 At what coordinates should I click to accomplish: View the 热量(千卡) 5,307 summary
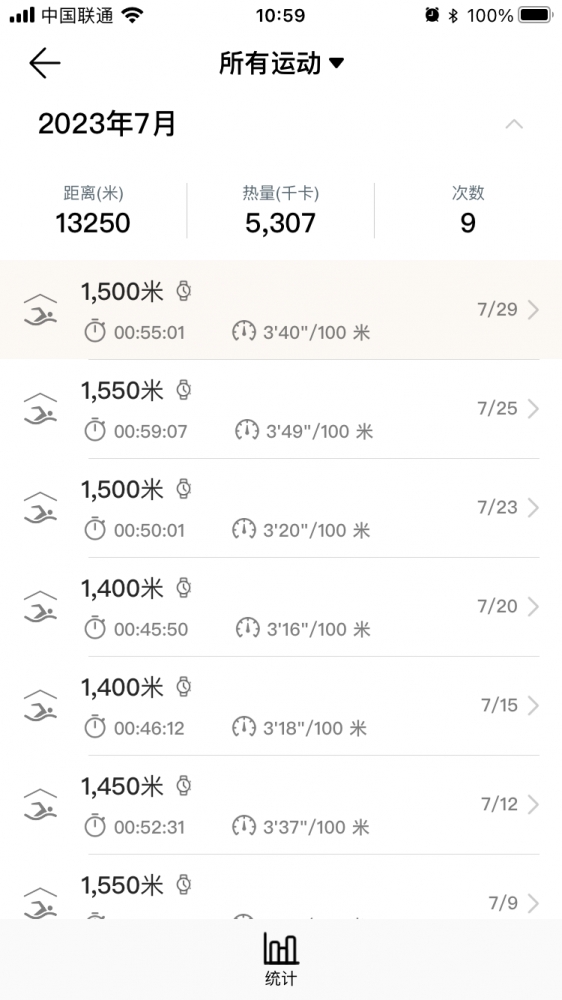(281, 211)
